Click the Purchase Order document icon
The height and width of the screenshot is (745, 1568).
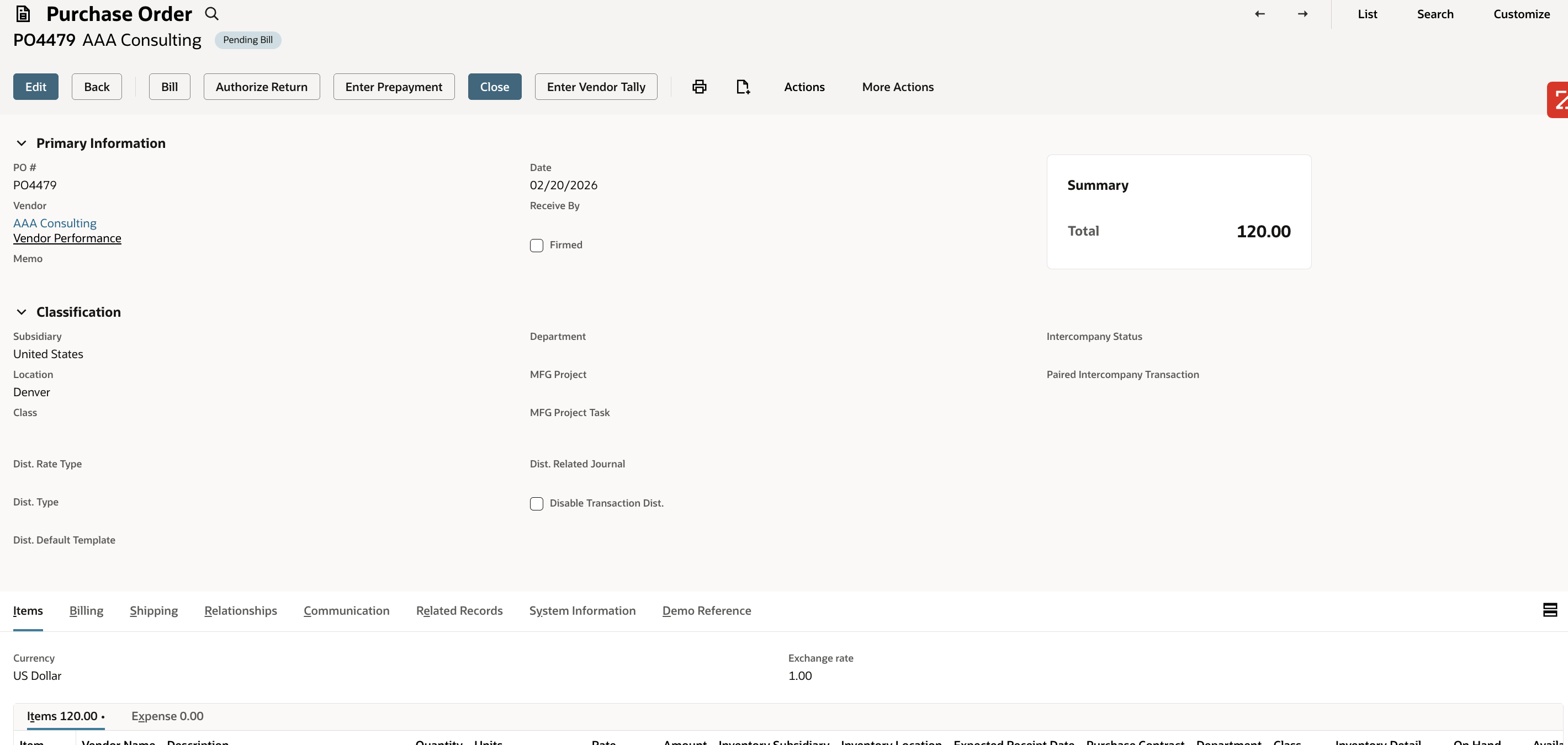(23, 13)
